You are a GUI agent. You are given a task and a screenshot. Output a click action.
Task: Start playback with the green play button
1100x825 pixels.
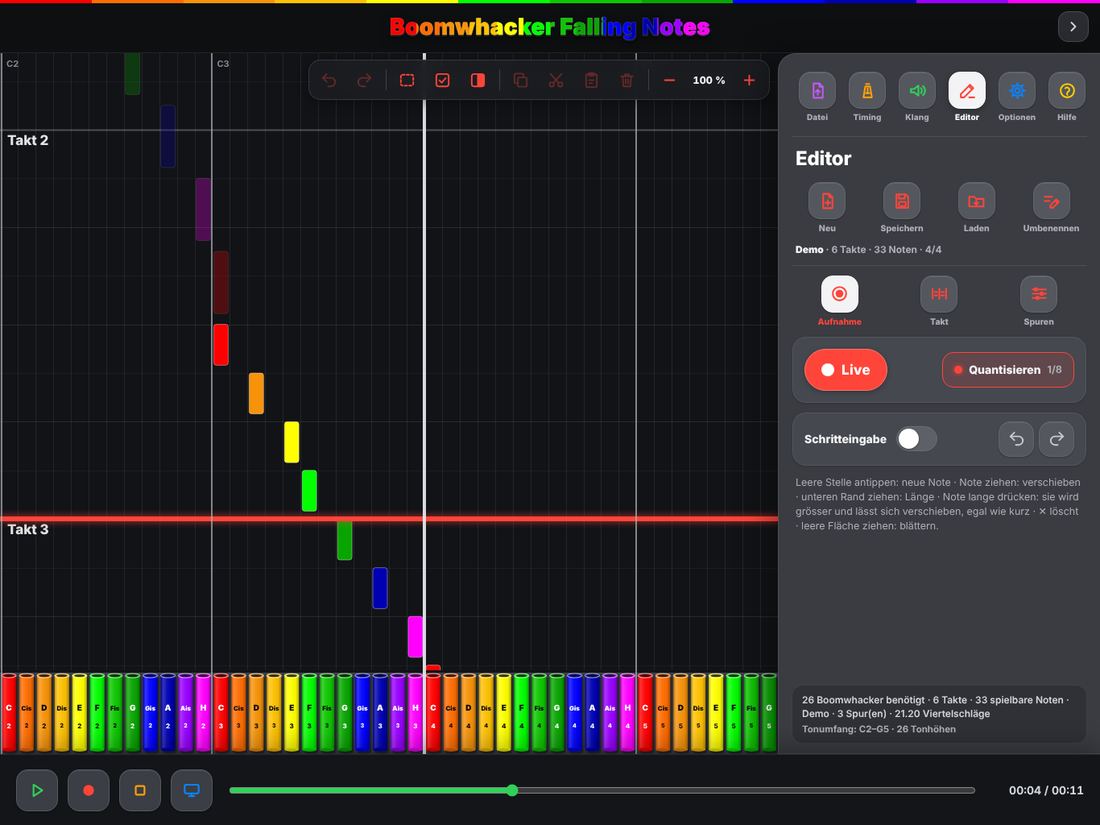point(37,791)
